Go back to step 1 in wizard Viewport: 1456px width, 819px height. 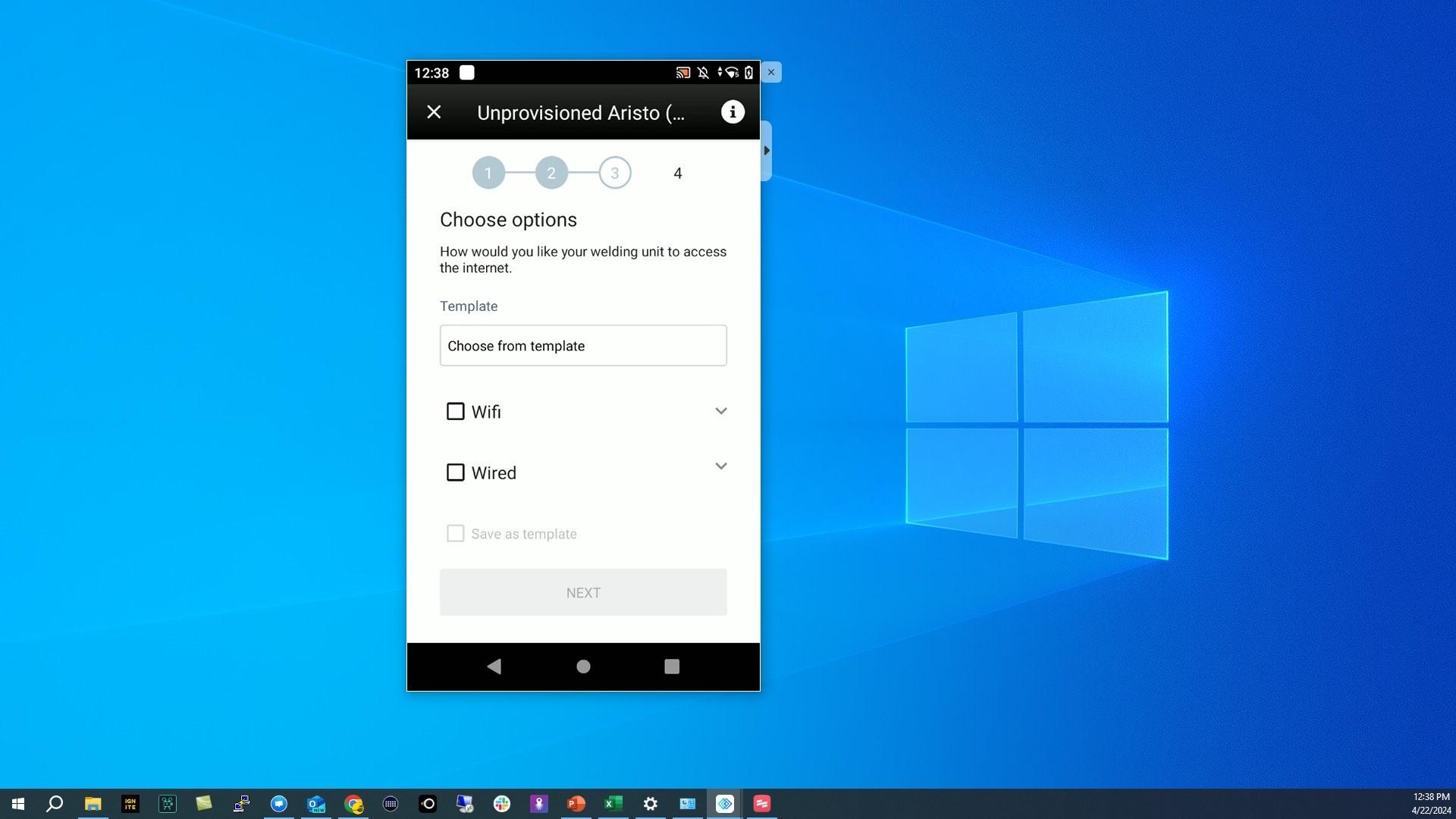(488, 173)
